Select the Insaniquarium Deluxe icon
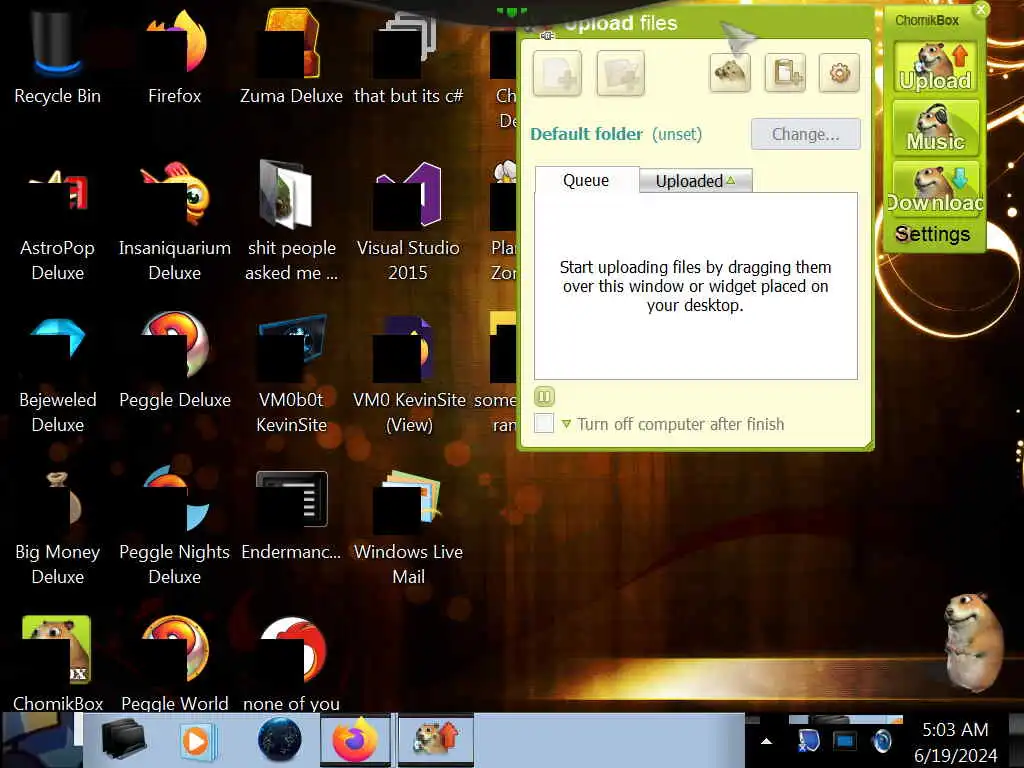Image resolution: width=1024 pixels, height=768 pixels. (x=174, y=223)
